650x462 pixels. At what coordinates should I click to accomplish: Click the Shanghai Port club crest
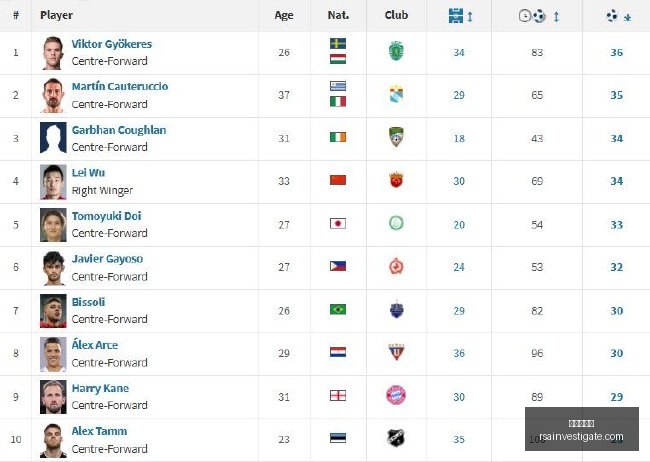click(396, 180)
